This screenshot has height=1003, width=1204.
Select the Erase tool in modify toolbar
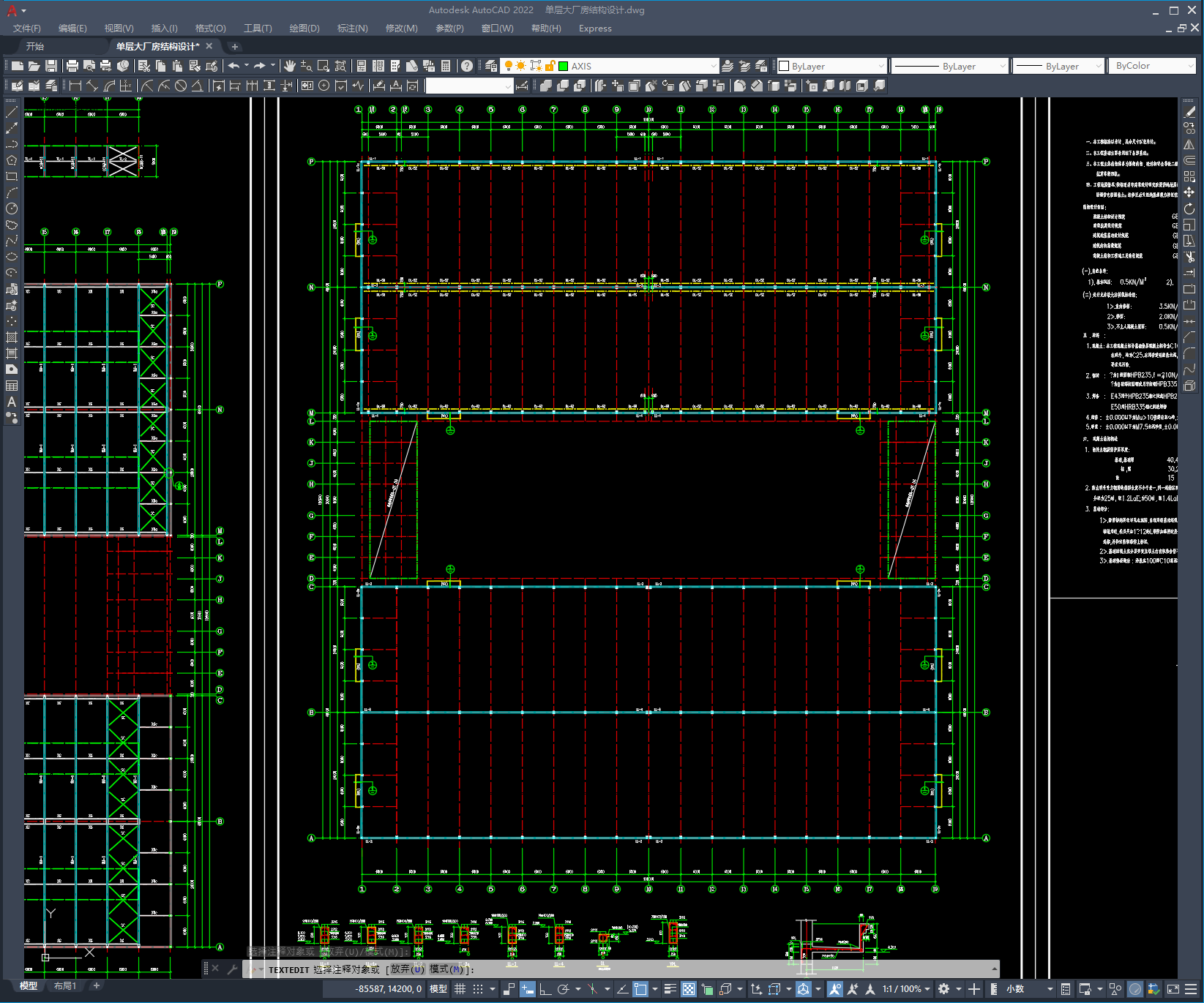click(x=1189, y=112)
